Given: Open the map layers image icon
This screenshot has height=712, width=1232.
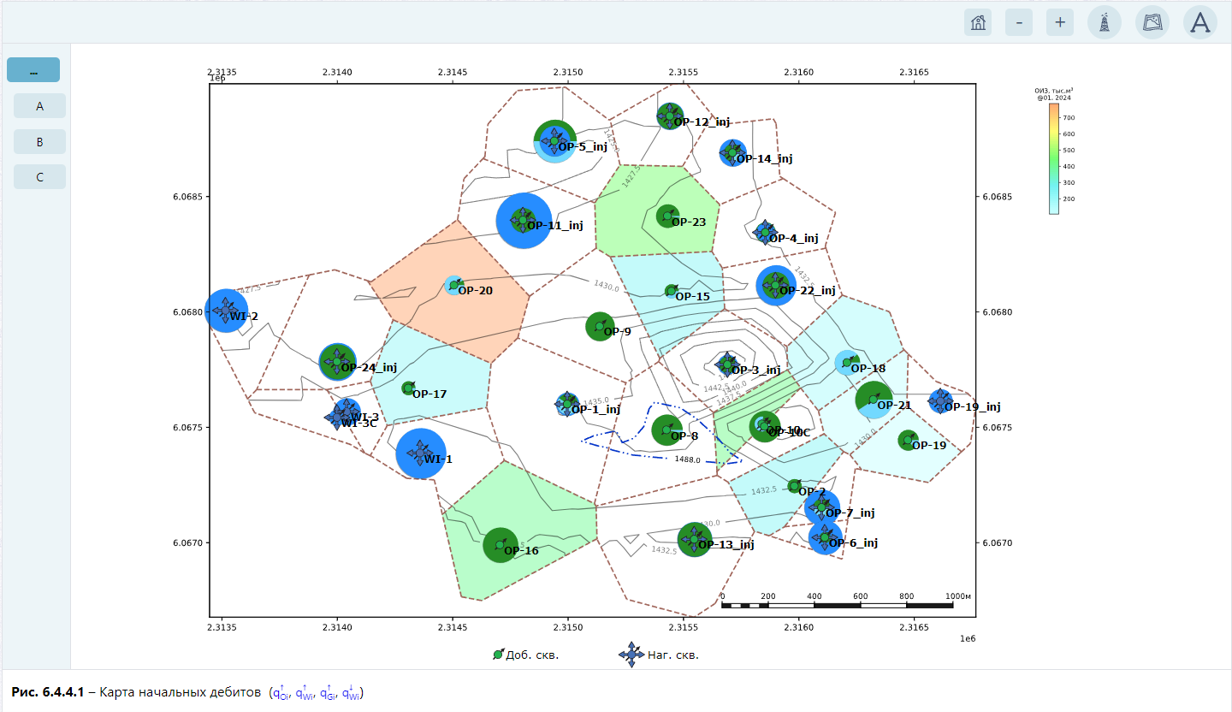Looking at the screenshot, I should point(1152,22).
